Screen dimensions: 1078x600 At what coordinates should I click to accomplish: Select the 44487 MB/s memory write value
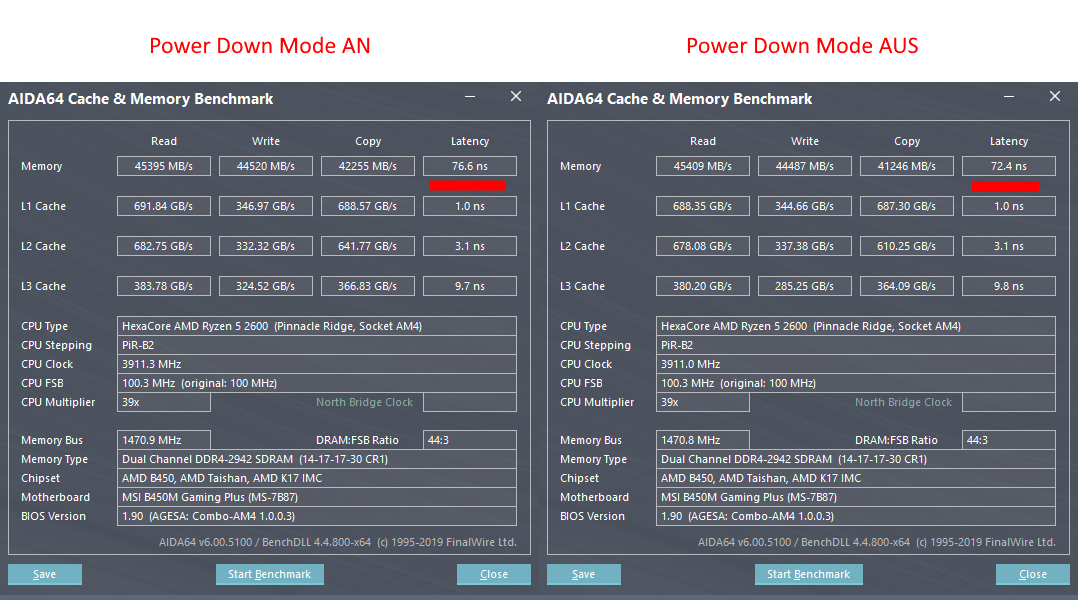(804, 166)
